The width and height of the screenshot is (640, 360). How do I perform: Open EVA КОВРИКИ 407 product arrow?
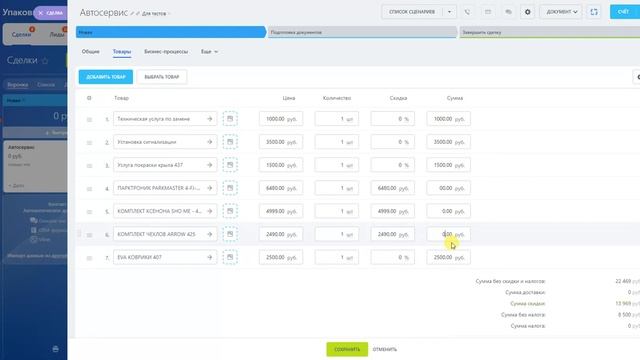(x=209, y=257)
